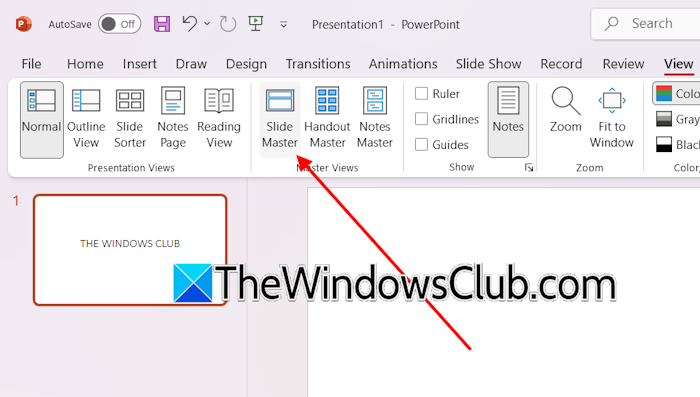Screen dimensions: 700x397
Task: Toggle the AutoSave switch
Action: pyautogui.click(x=120, y=24)
